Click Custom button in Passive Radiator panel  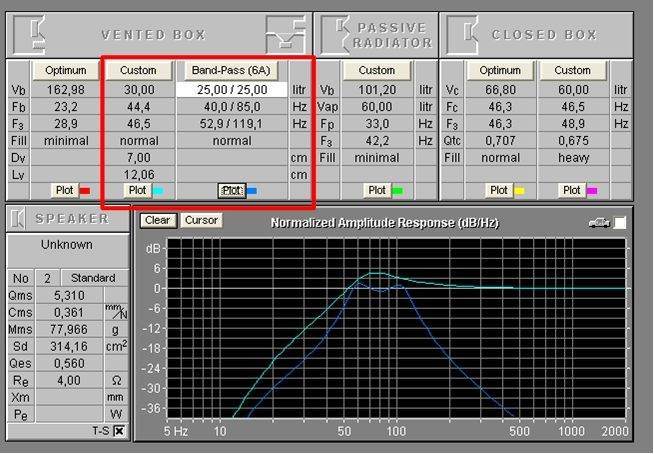[x=377, y=71]
